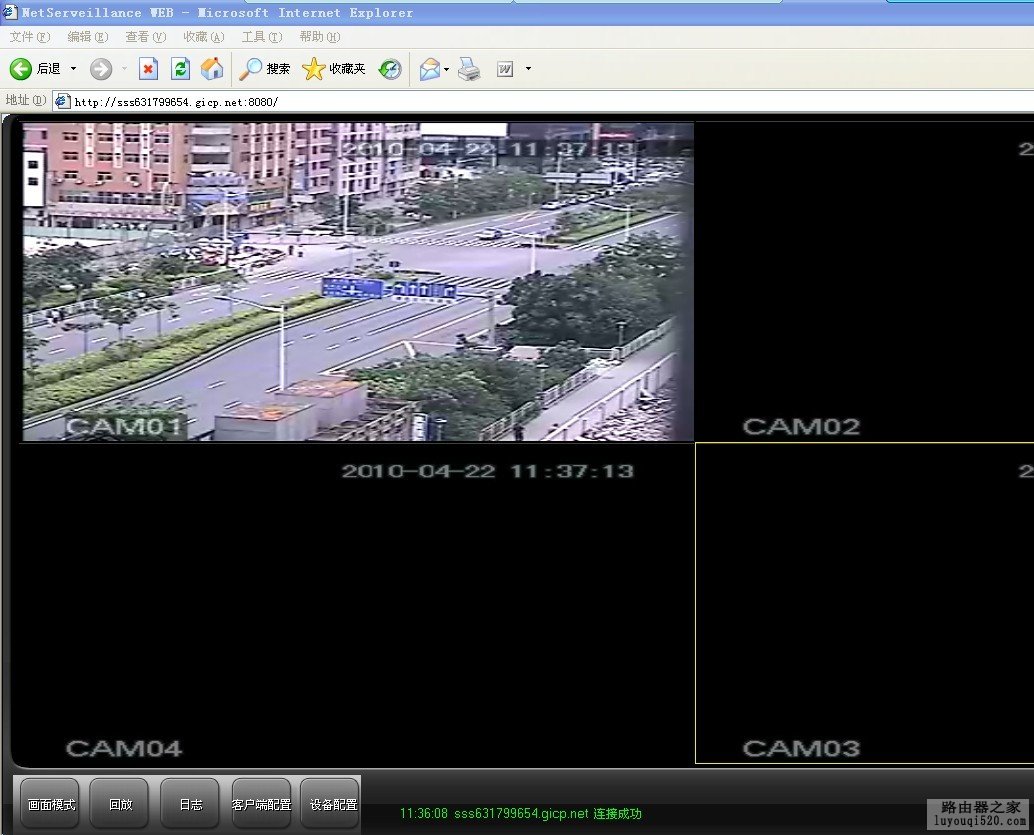
Task: Open the 日志 log button
Action: [189, 803]
